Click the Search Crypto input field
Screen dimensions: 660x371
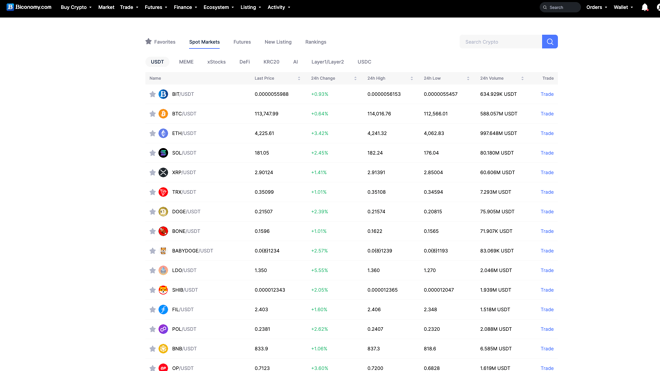(501, 42)
